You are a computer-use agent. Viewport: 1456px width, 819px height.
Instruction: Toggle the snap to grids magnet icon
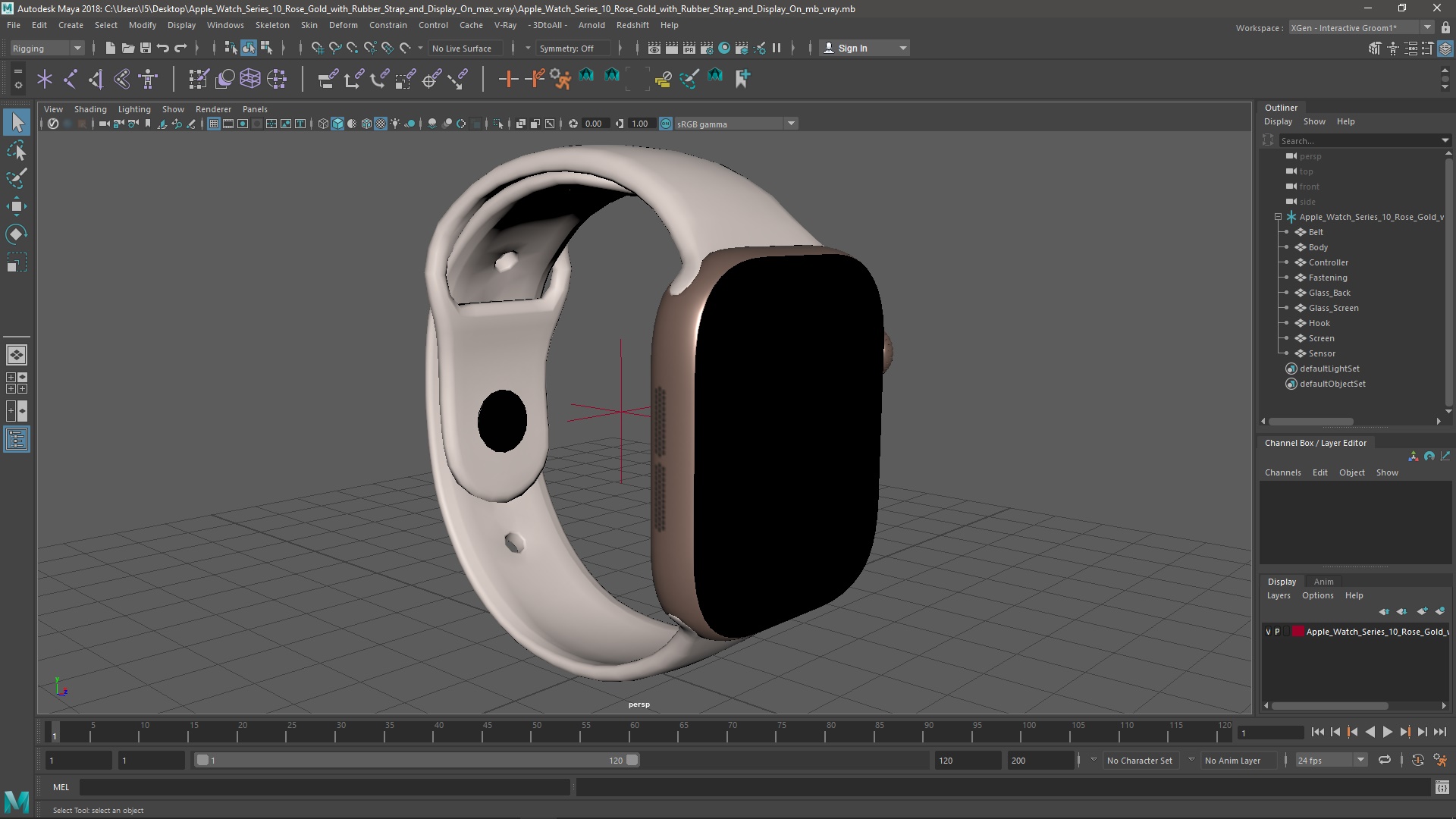pyautogui.click(x=317, y=48)
